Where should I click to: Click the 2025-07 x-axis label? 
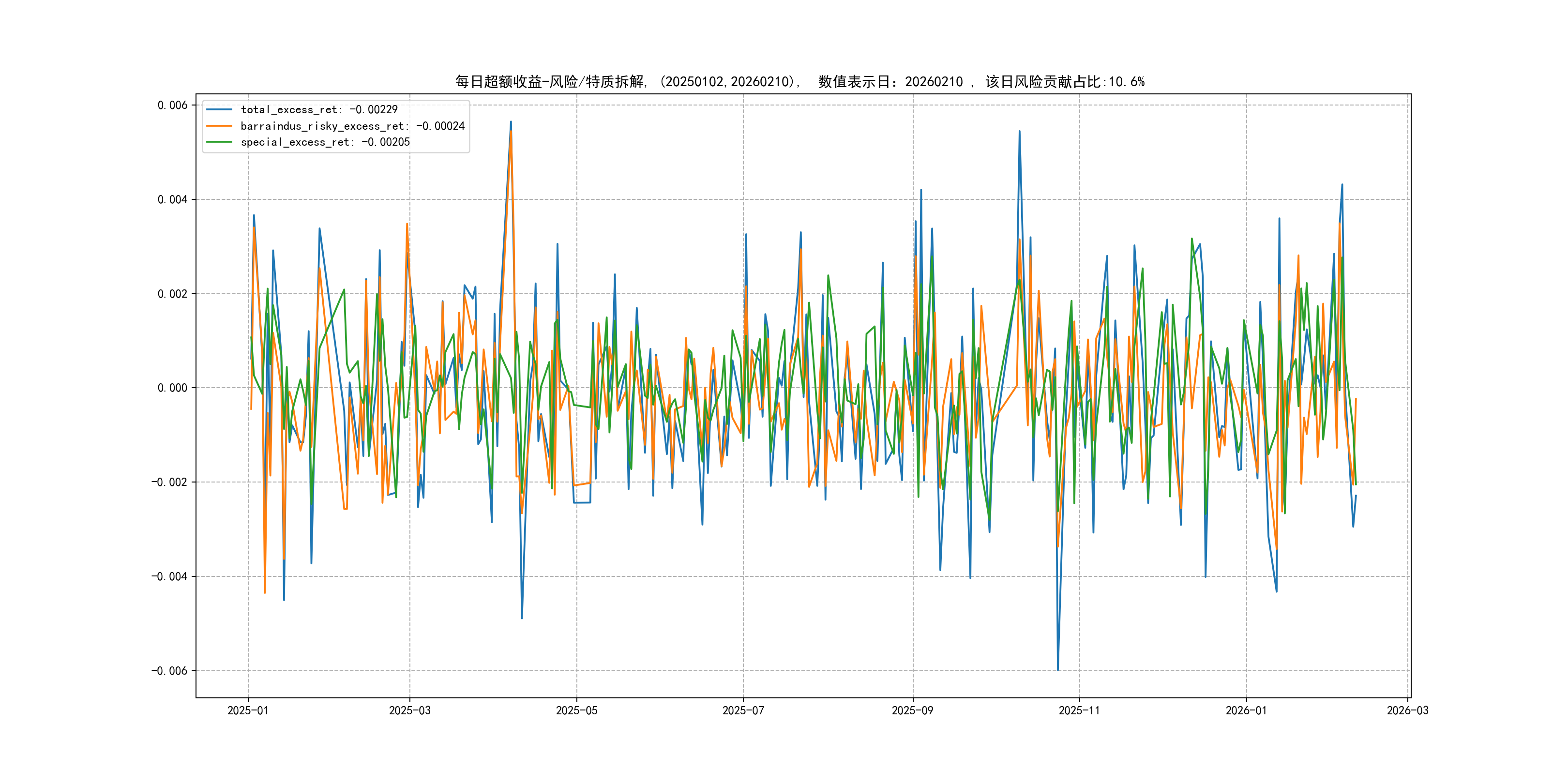click(x=742, y=710)
